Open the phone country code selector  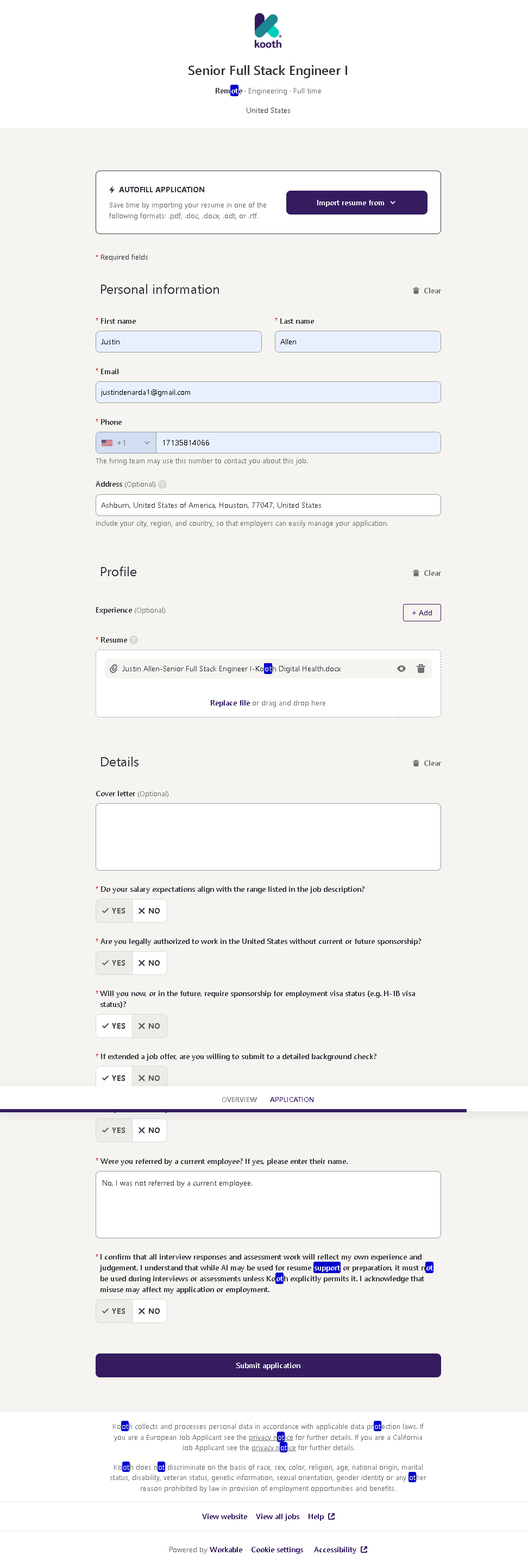click(125, 443)
